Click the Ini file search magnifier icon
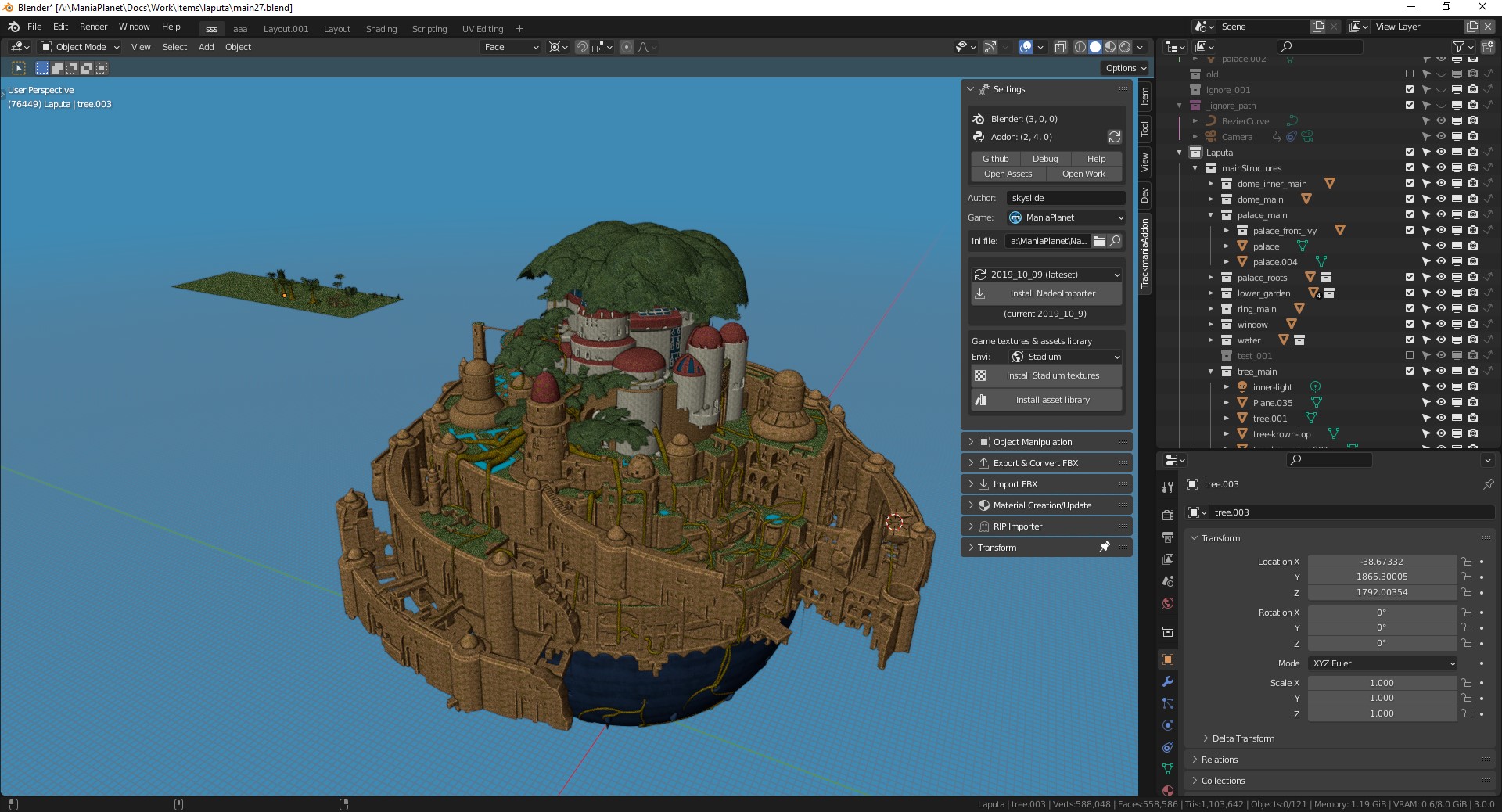1502x812 pixels. 1116,241
